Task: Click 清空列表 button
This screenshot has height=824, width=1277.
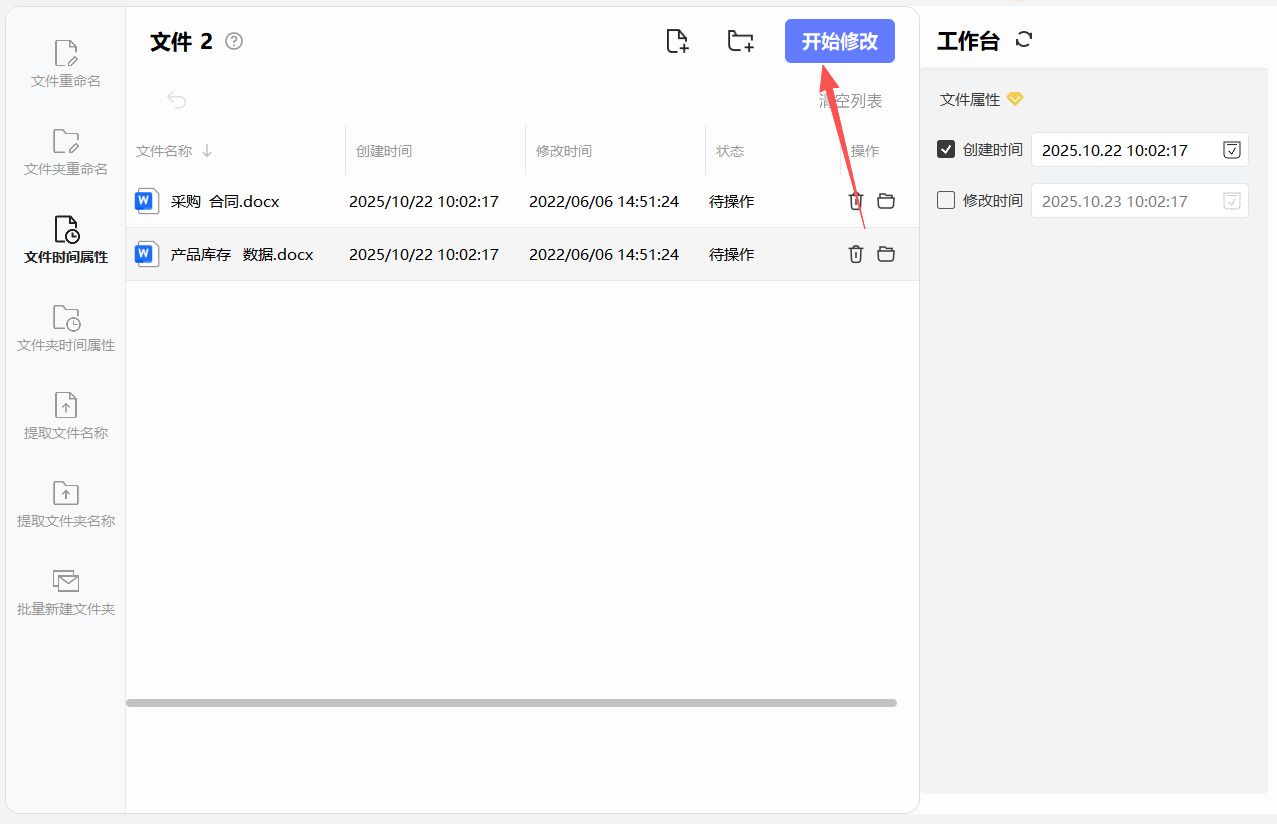Action: [x=851, y=101]
